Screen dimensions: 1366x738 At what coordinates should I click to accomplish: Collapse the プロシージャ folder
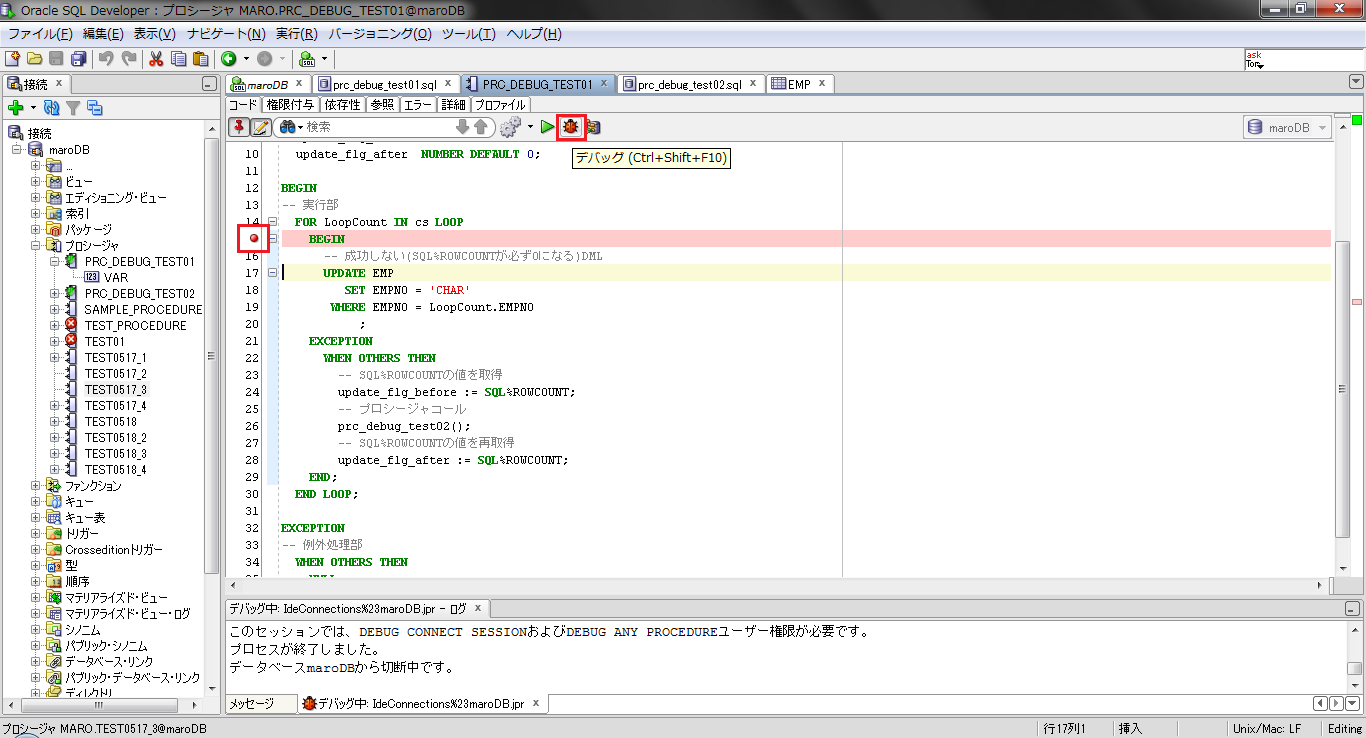36,246
